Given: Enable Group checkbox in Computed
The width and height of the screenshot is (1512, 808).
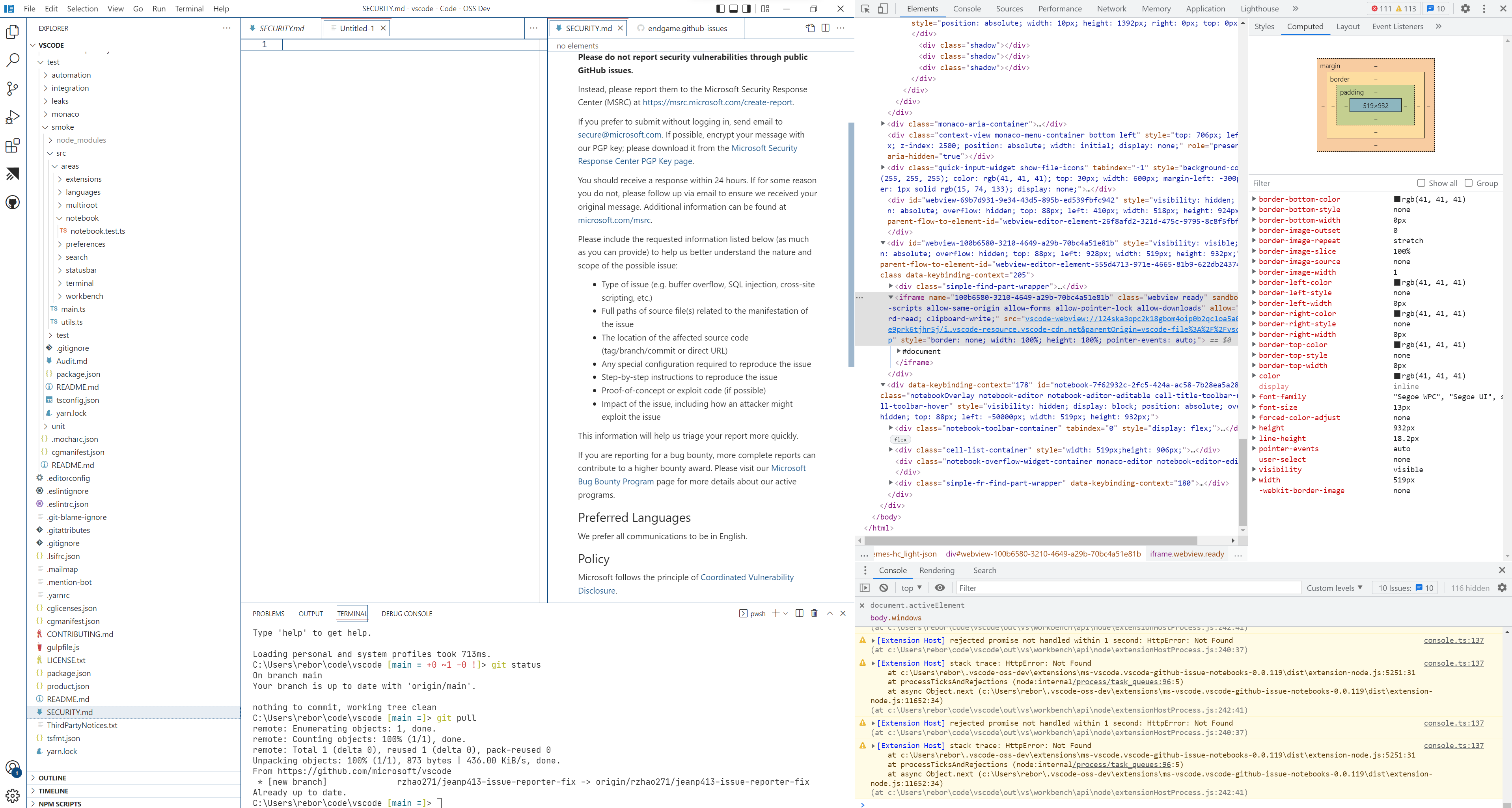Looking at the screenshot, I should pyautogui.click(x=1468, y=183).
